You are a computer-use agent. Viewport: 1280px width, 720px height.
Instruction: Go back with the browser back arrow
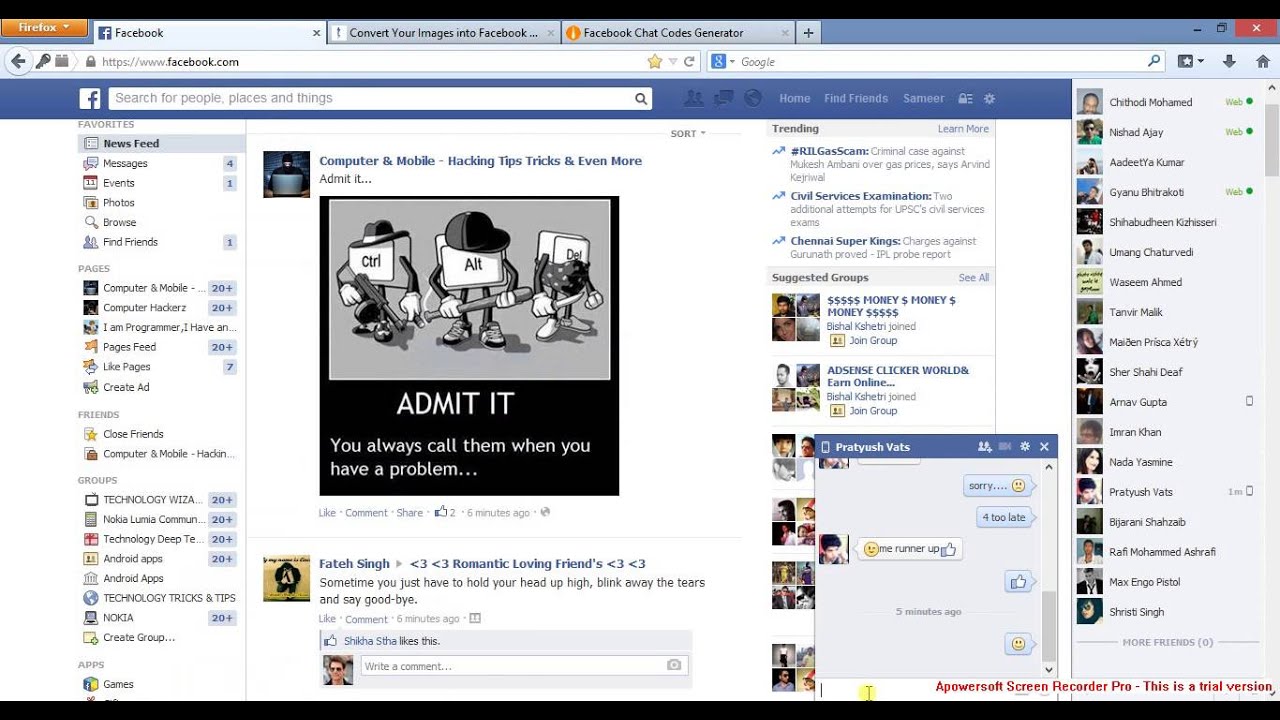click(x=18, y=61)
